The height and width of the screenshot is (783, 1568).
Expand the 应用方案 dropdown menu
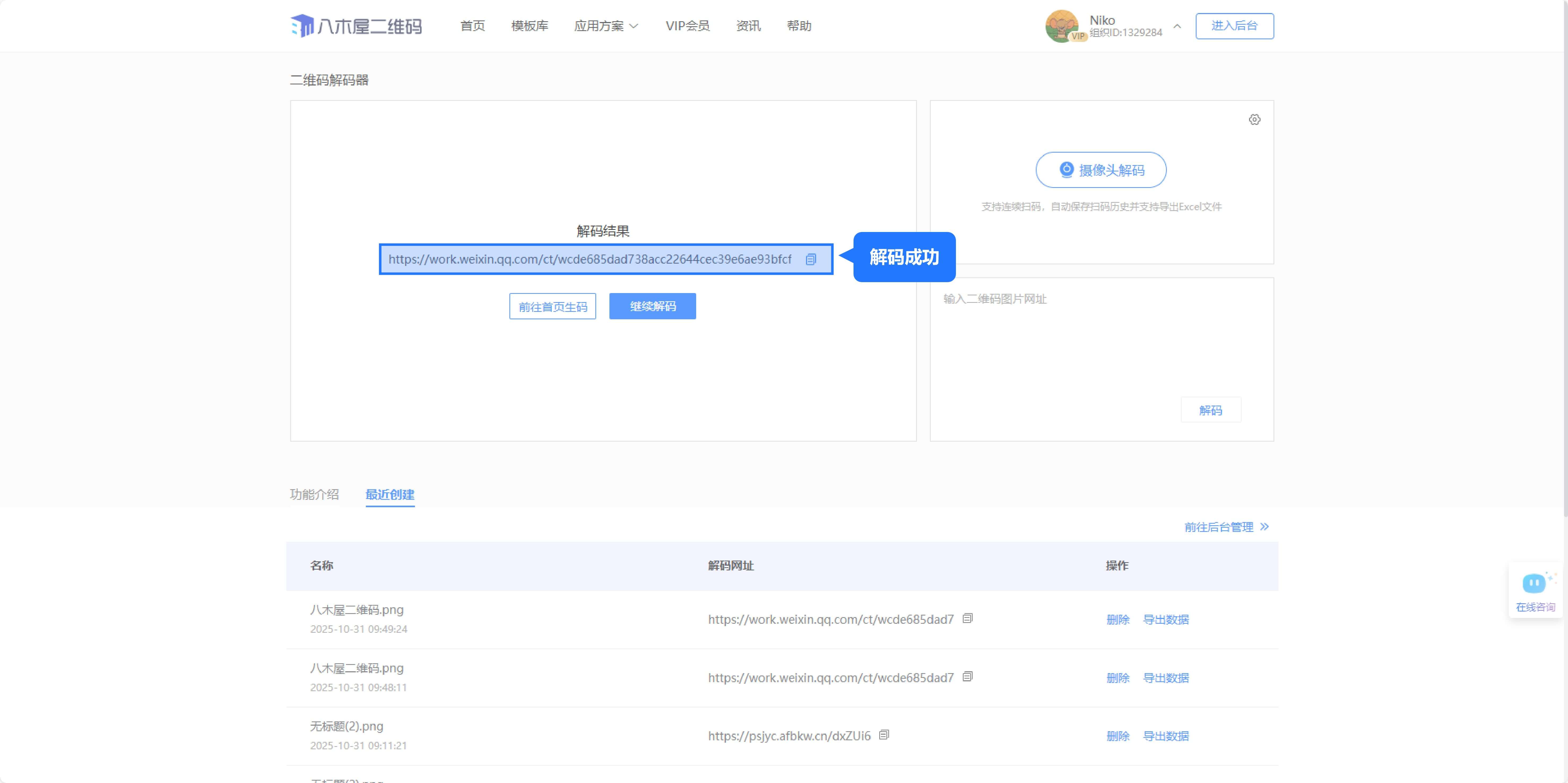pos(606,25)
